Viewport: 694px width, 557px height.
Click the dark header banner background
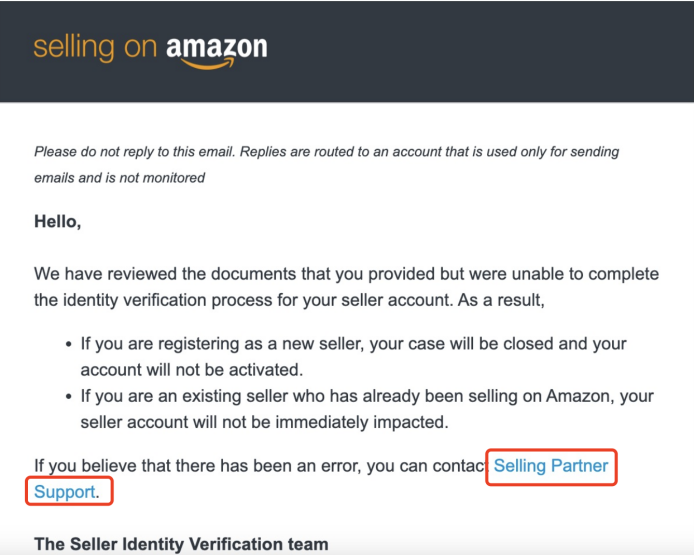480,50
